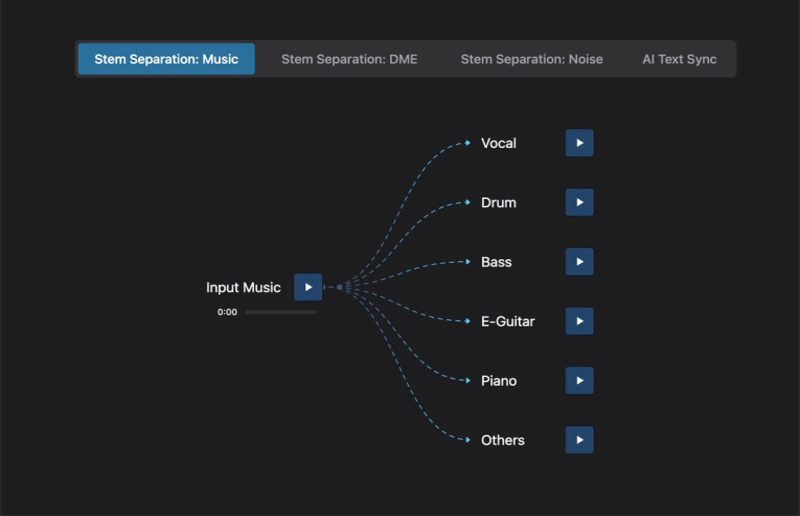
Task: Play the E-Guitar stem
Action: pos(579,321)
